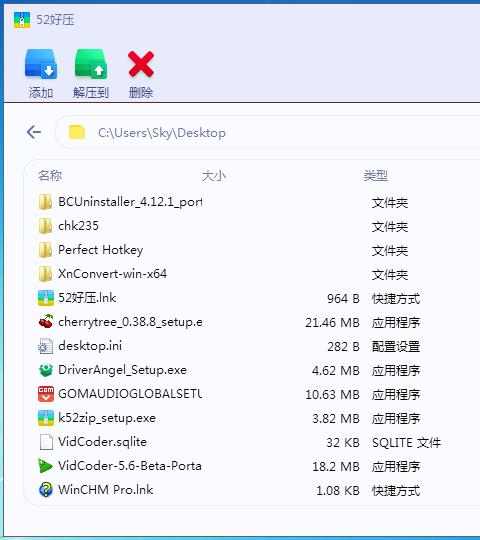This screenshot has width=480, height=540.
Task: Sort by the 大小 column header
Action: point(213,176)
